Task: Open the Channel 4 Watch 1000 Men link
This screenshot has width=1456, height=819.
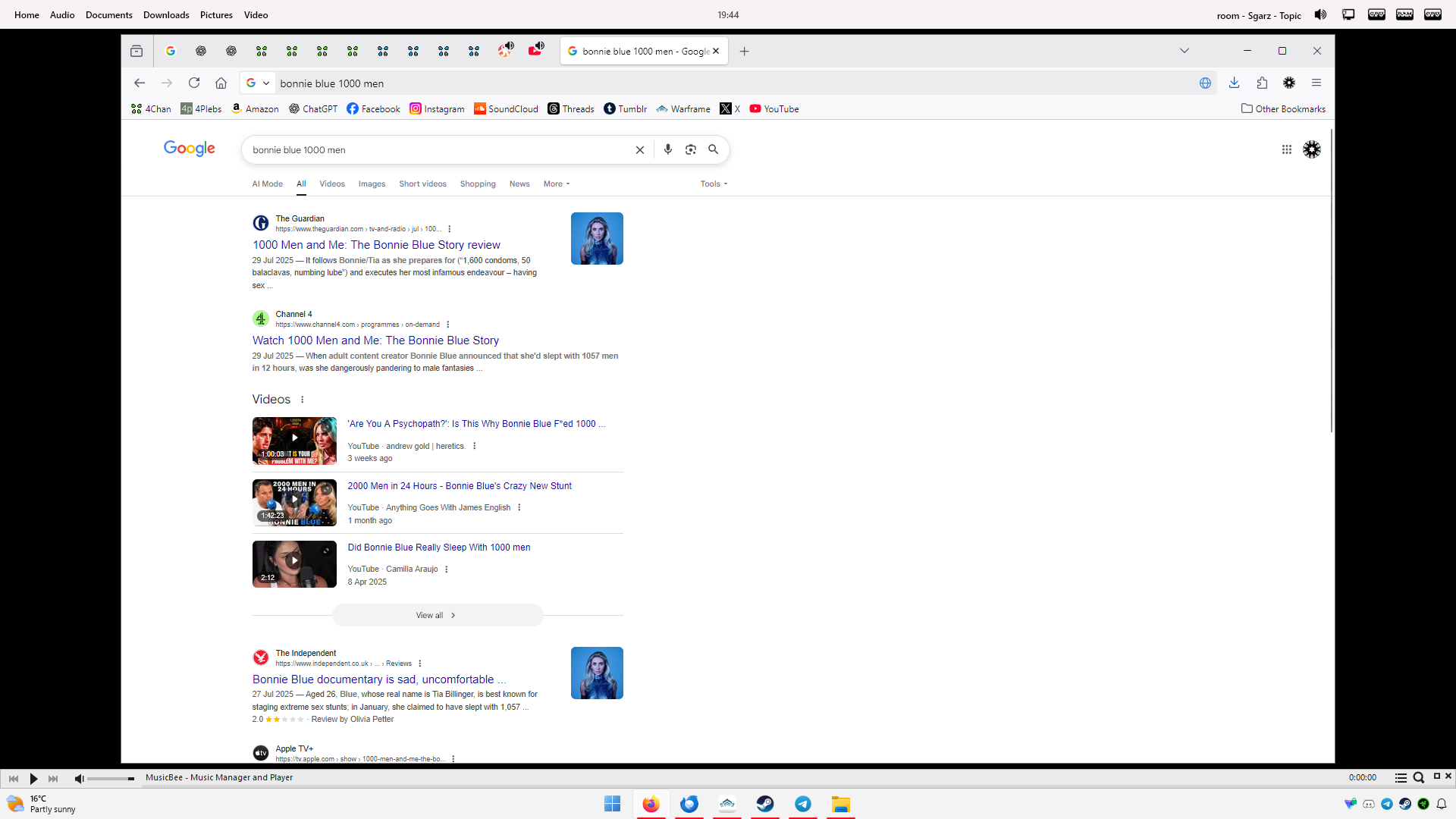Action: [376, 340]
